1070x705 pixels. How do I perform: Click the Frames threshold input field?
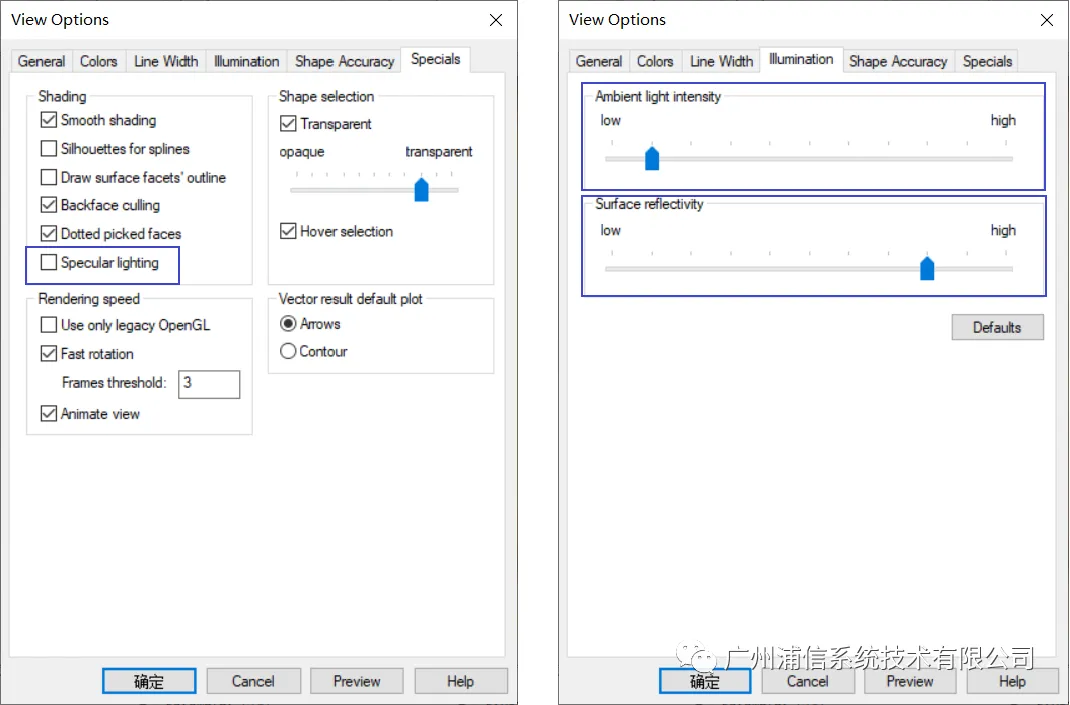(x=209, y=384)
